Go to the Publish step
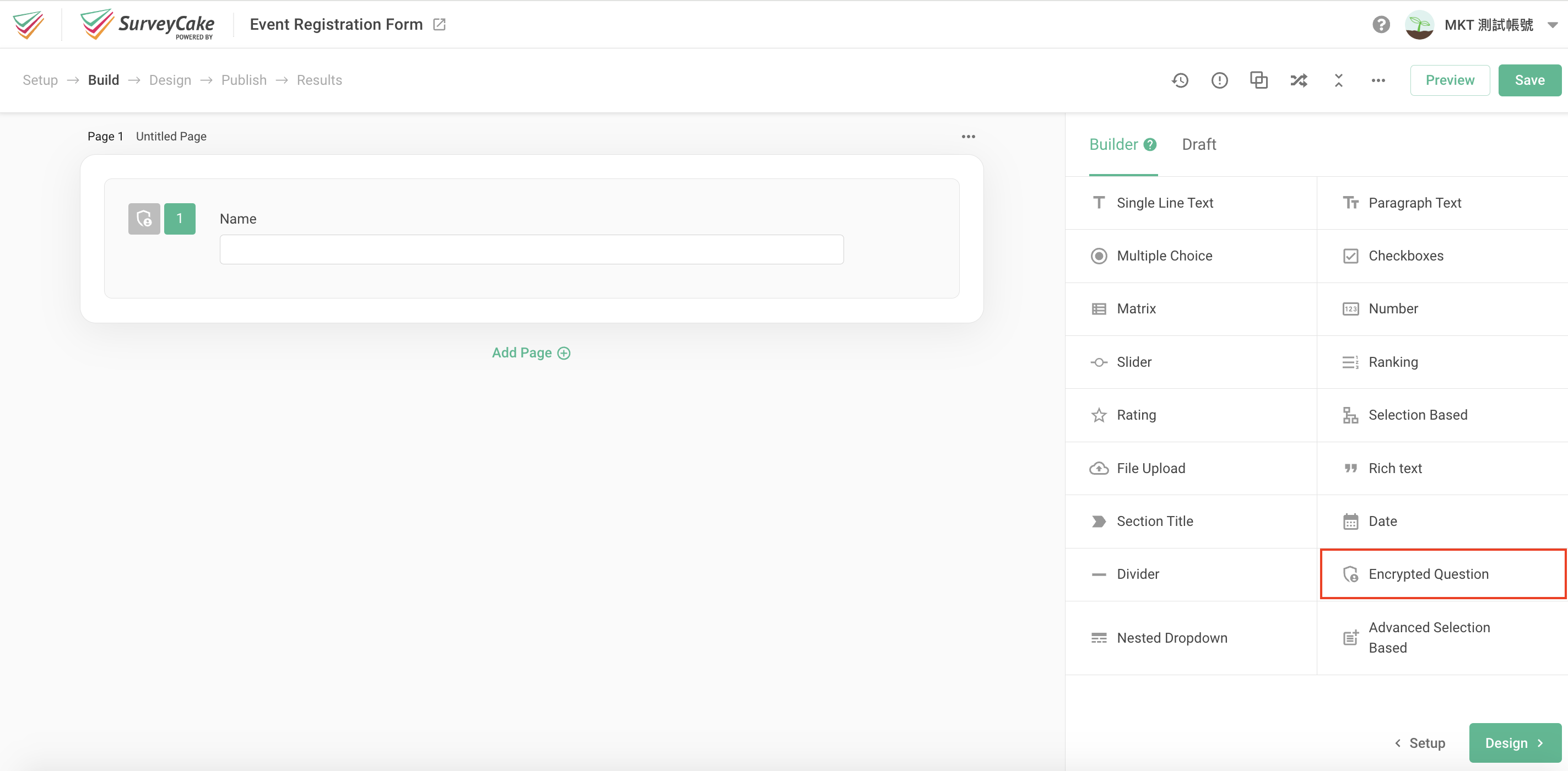Image resolution: width=1568 pixels, height=771 pixels. pyautogui.click(x=244, y=80)
